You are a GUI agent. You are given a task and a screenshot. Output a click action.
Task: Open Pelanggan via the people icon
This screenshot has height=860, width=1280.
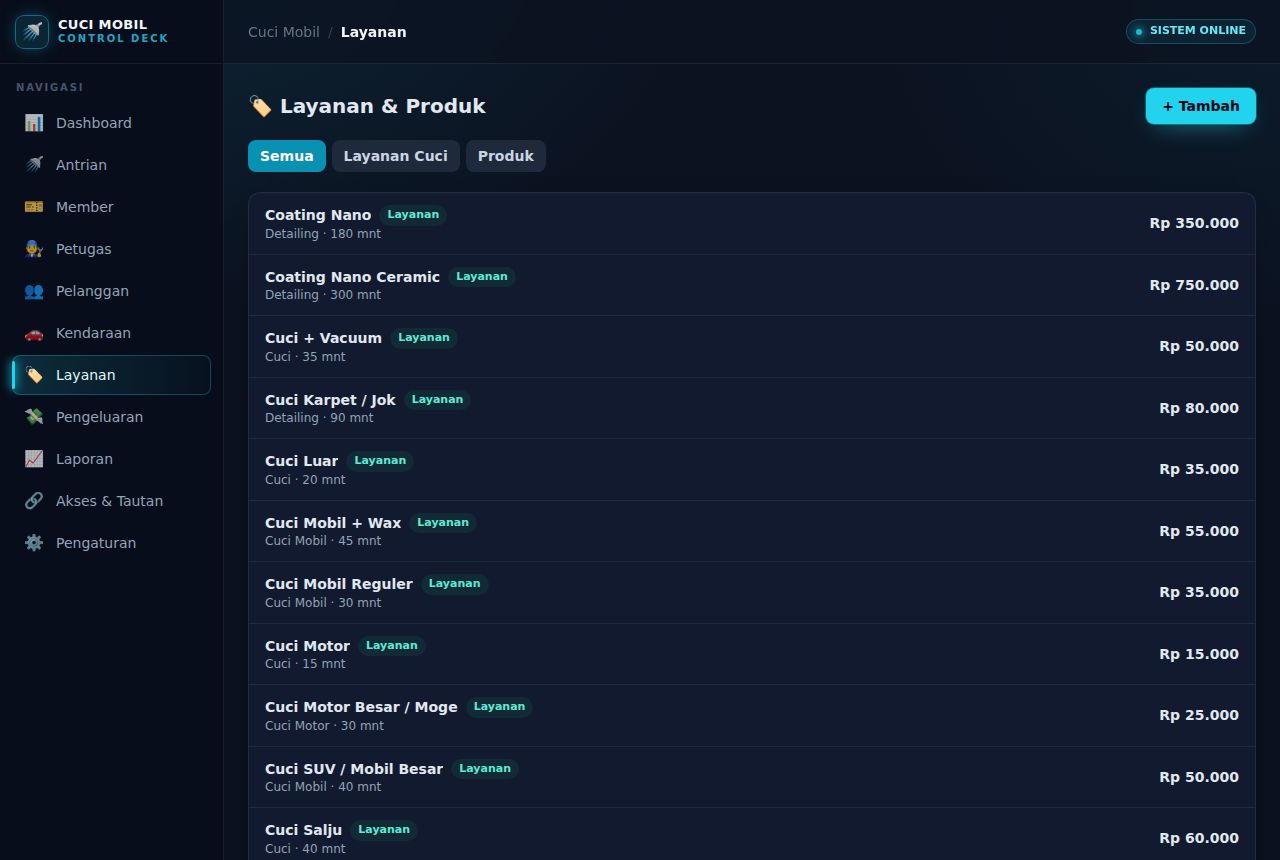[34, 291]
